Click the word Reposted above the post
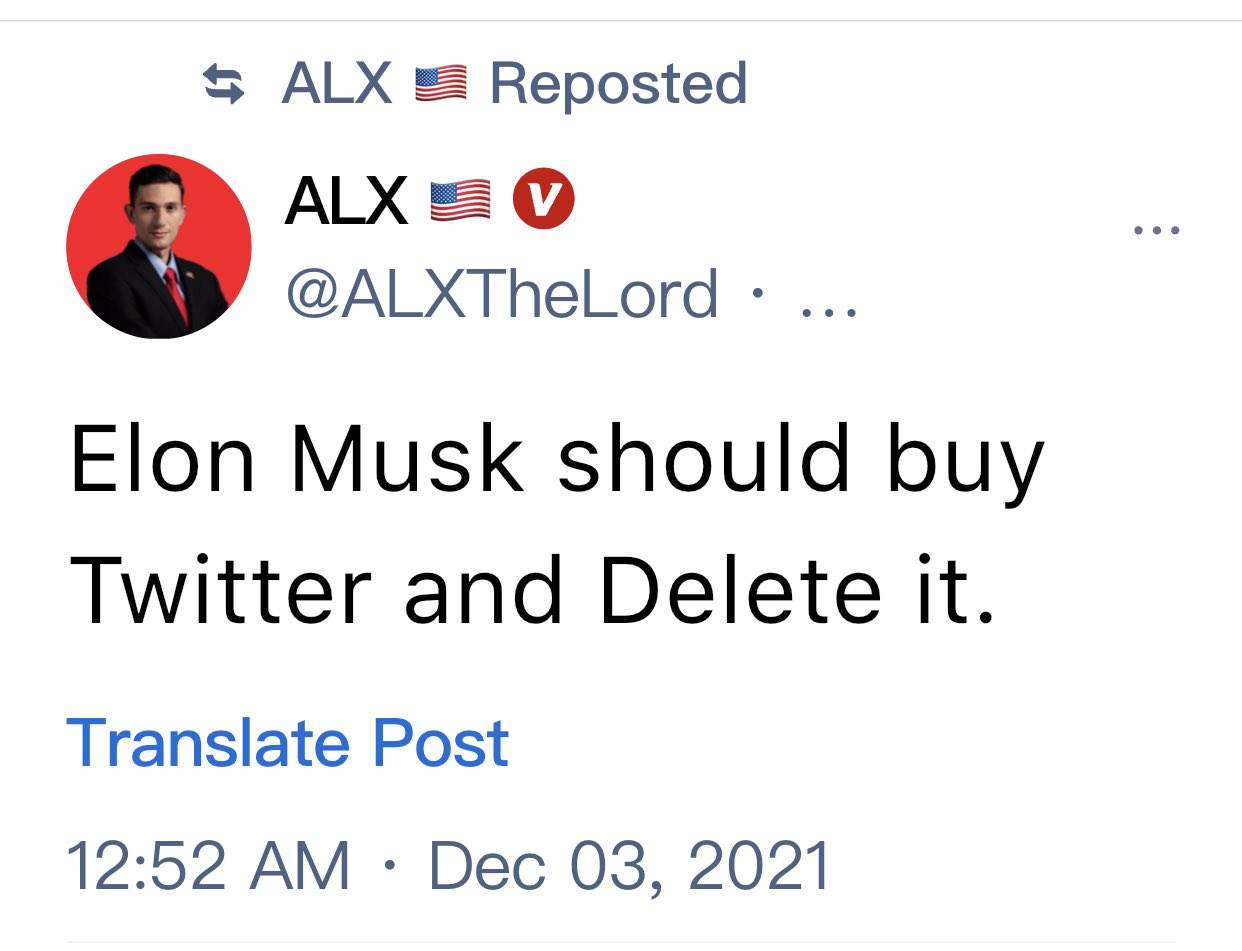 [x=618, y=84]
